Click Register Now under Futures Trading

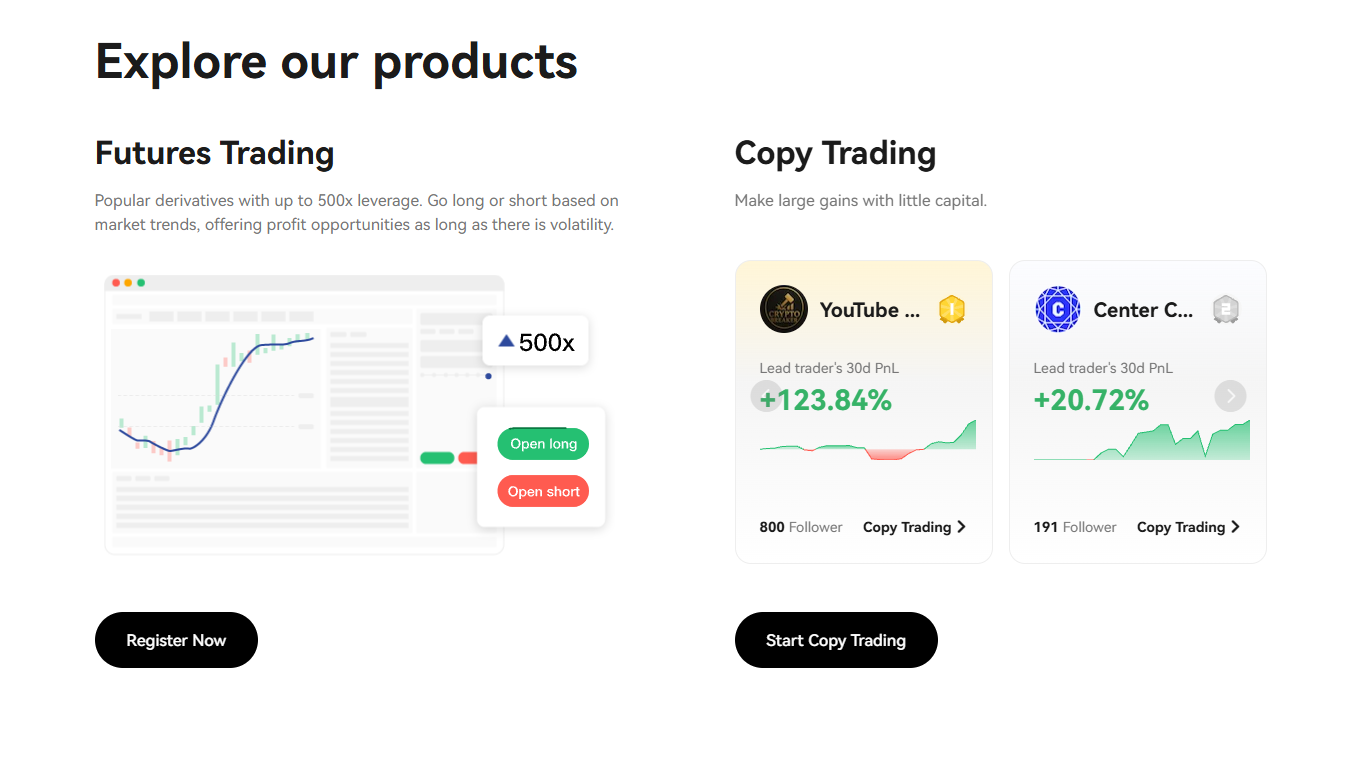point(176,640)
